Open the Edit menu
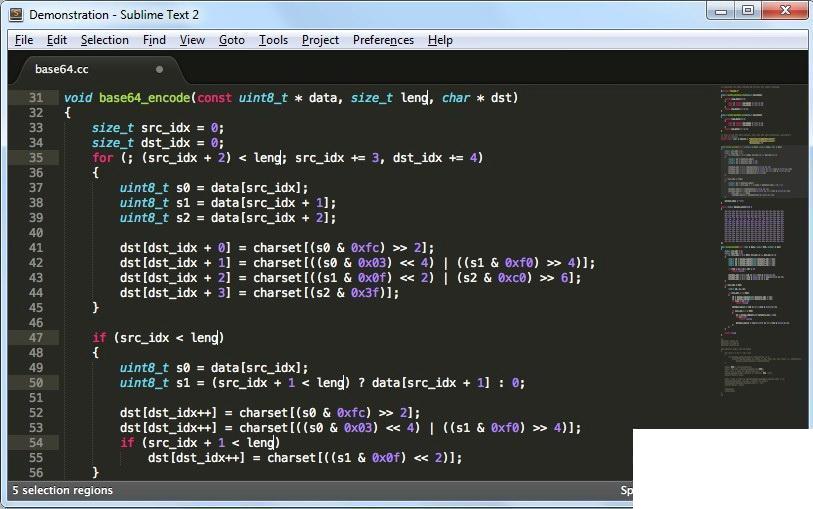The height and width of the screenshot is (509, 813). [x=57, y=40]
